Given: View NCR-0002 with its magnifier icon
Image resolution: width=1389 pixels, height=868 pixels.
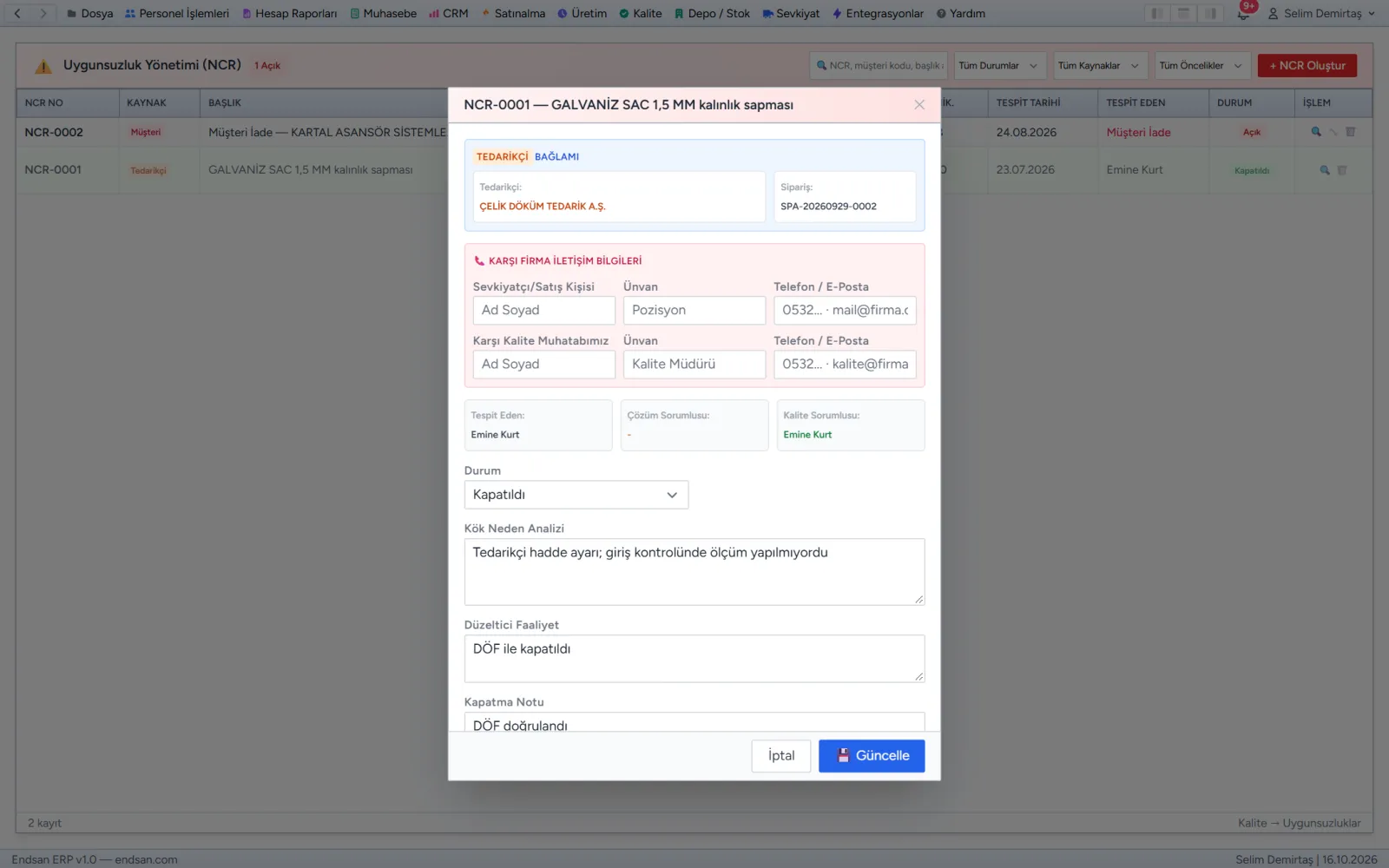Looking at the screenshot, I should [1316, 132].
